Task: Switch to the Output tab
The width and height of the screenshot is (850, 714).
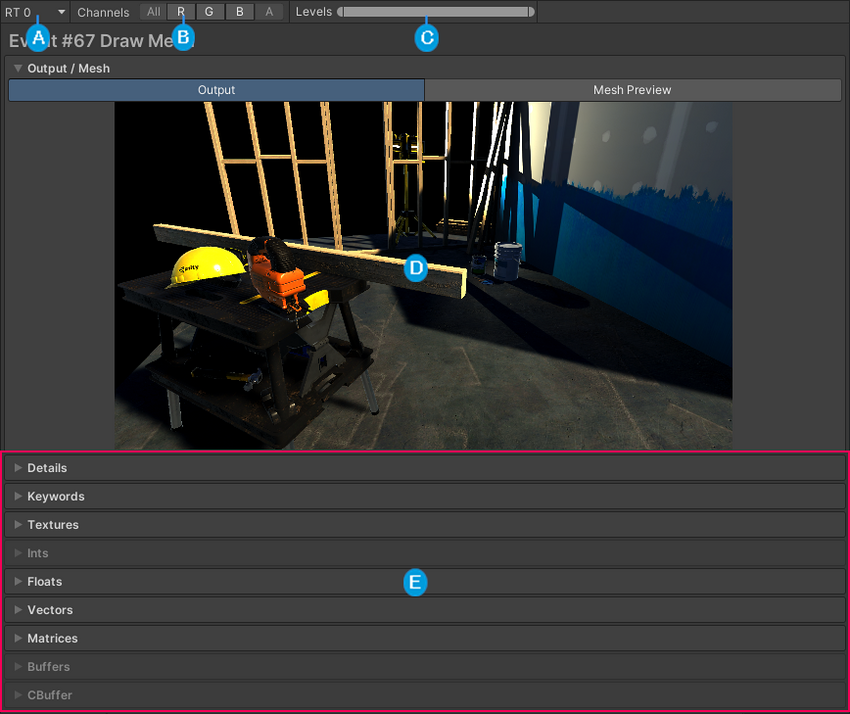Action: [x=216, y=90]
